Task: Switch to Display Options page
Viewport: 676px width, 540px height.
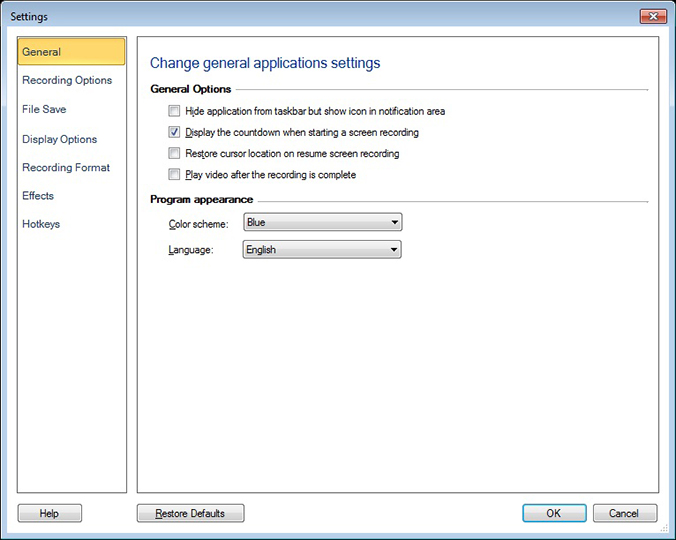Action: click(59, 139)
